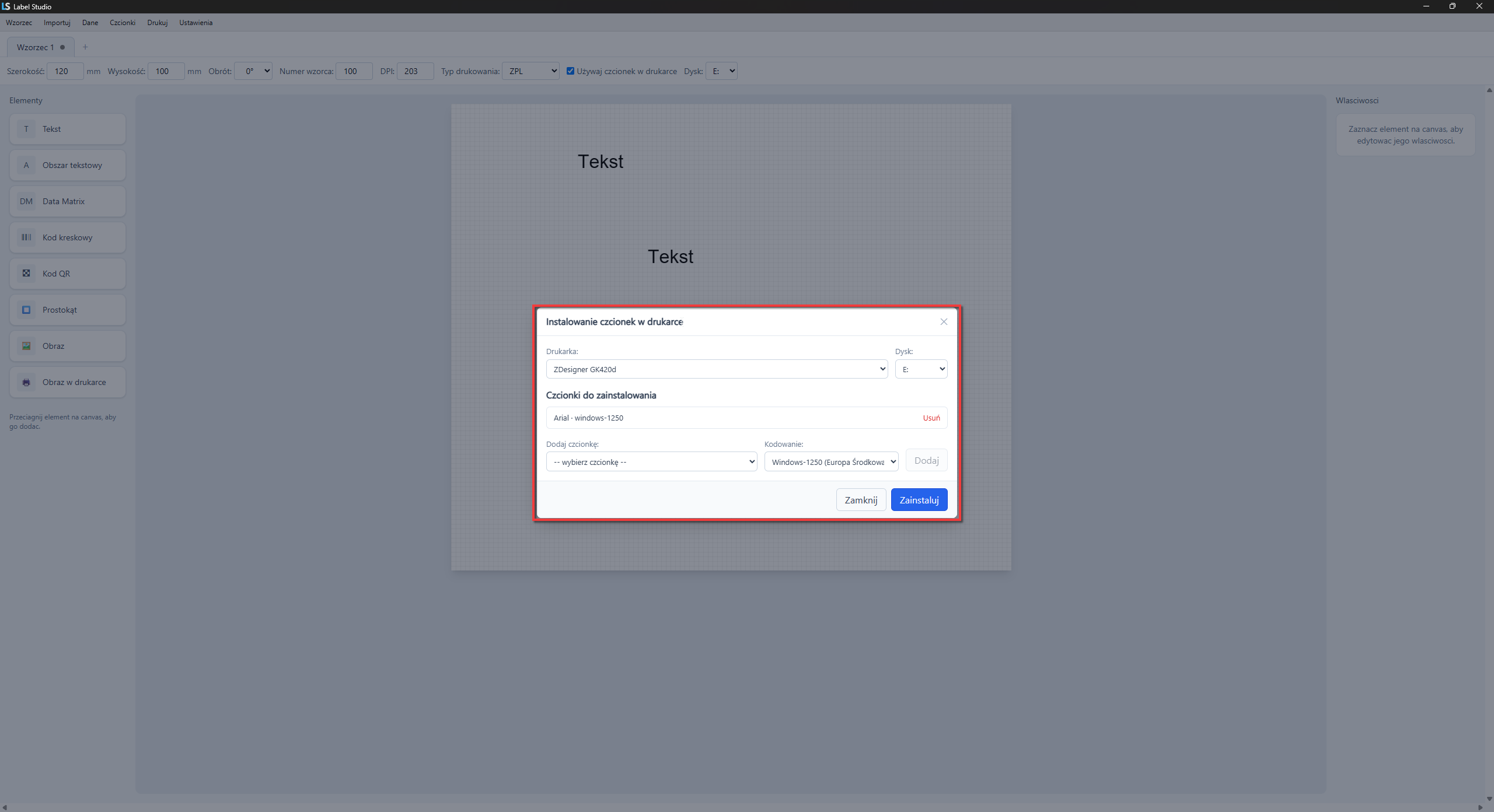The height and width of the screenshot is (812, 1494).
Task: Close the font install dialog with X
Action: (944, 322)
